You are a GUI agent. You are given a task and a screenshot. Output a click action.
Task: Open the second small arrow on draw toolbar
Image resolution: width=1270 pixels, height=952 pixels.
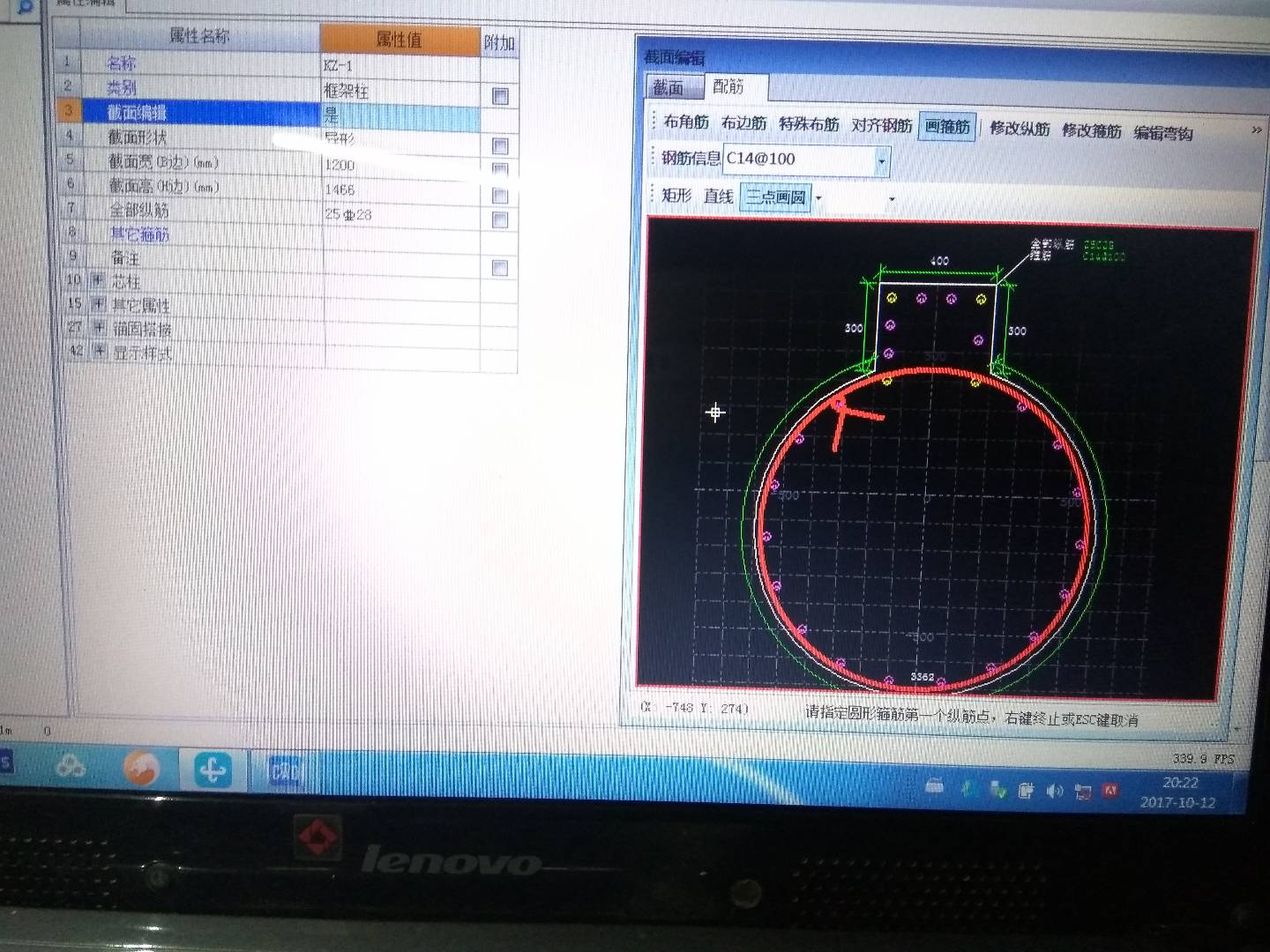coord(892,199)
